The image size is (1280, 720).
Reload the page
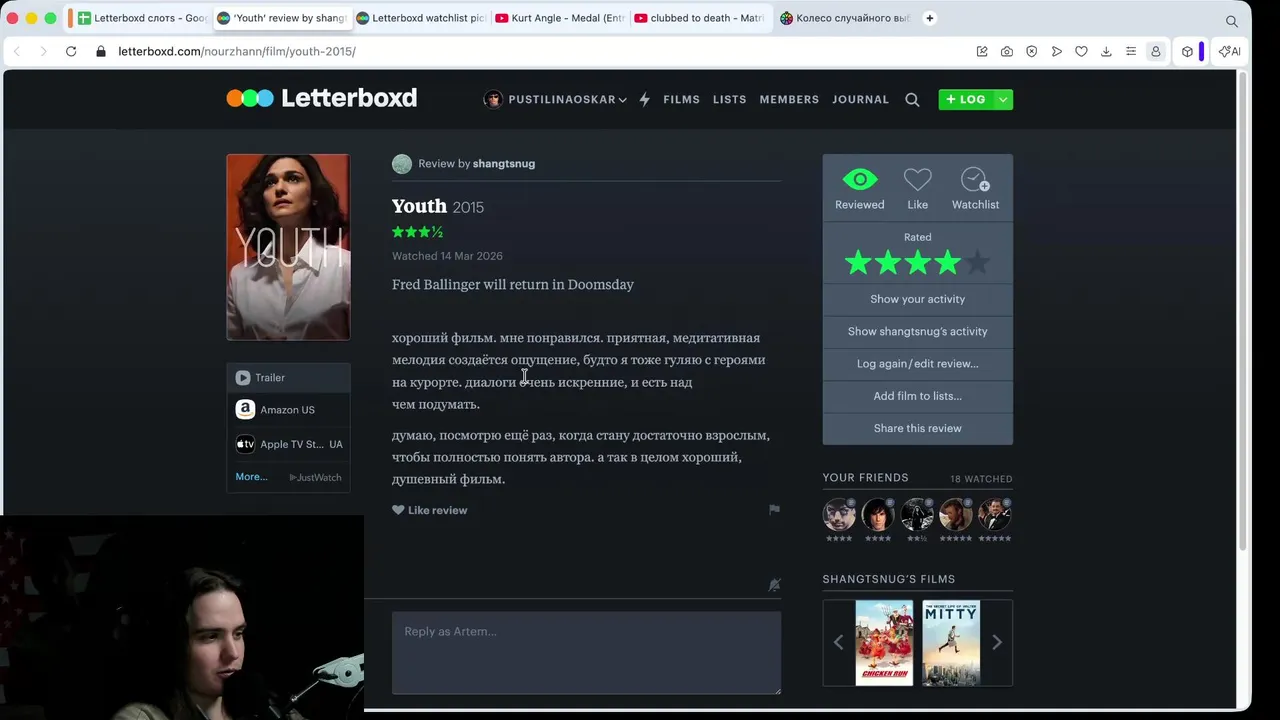tap(71, 51)
